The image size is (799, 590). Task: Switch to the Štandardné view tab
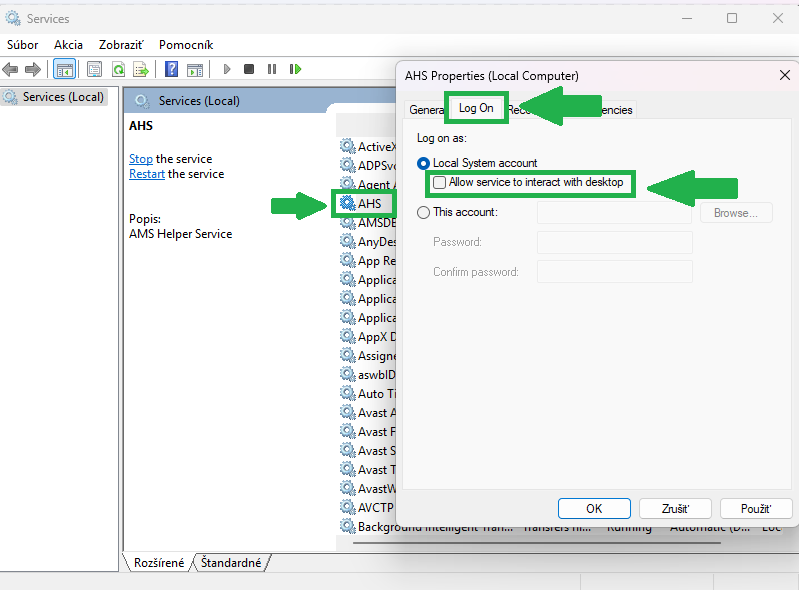click(x=231, y=563)
